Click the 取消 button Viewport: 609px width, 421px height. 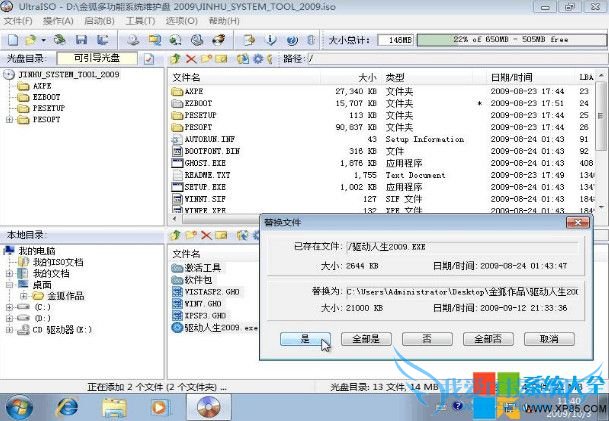pos(549,339)
